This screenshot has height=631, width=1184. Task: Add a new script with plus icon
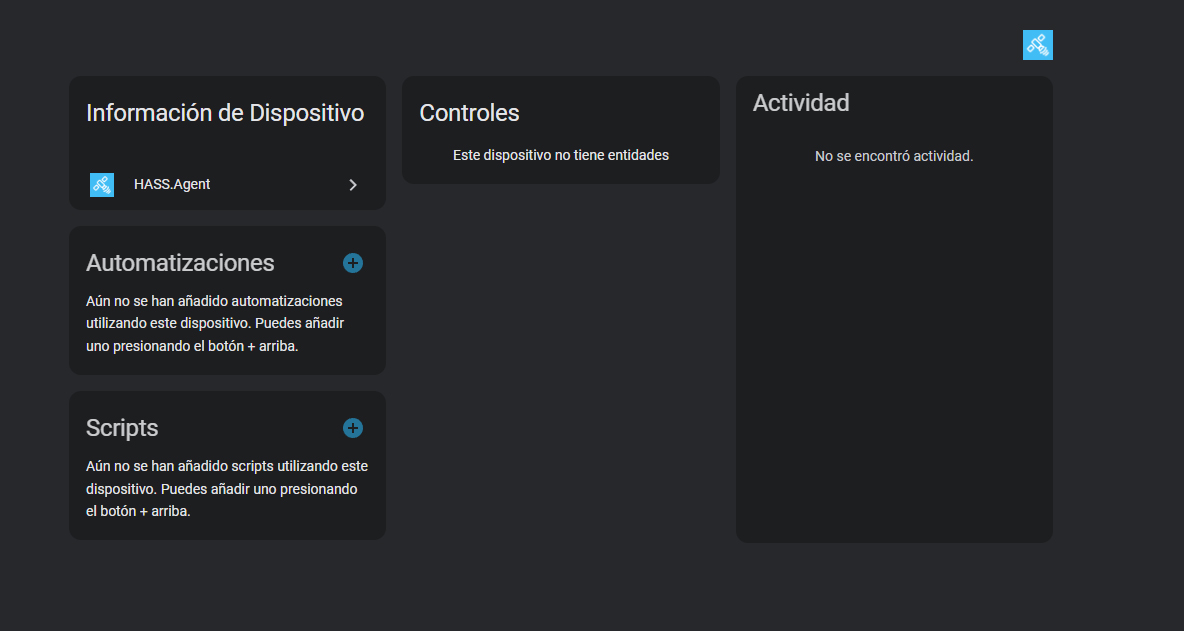pos(353,428)
